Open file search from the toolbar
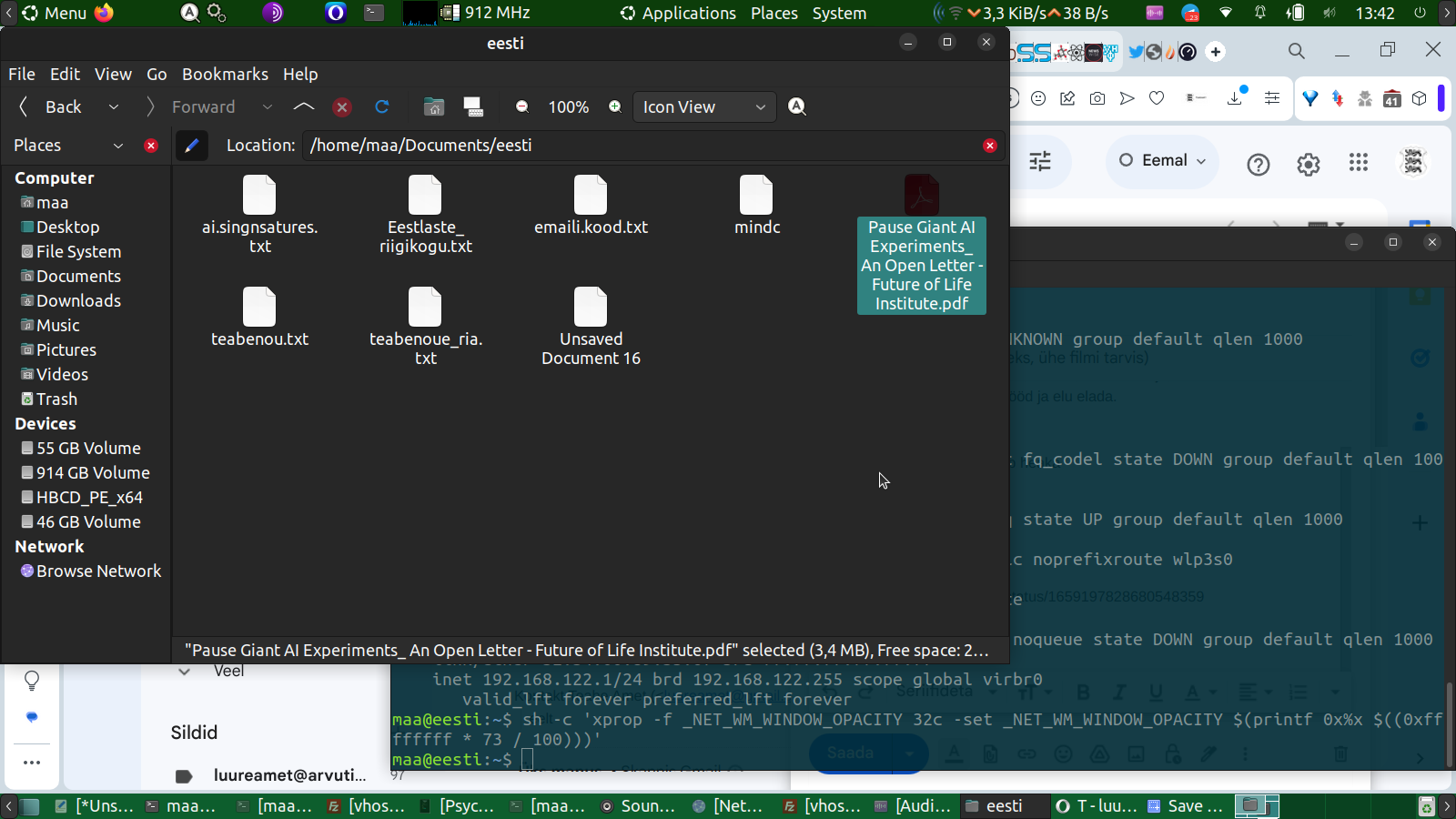 coord(797,107)
